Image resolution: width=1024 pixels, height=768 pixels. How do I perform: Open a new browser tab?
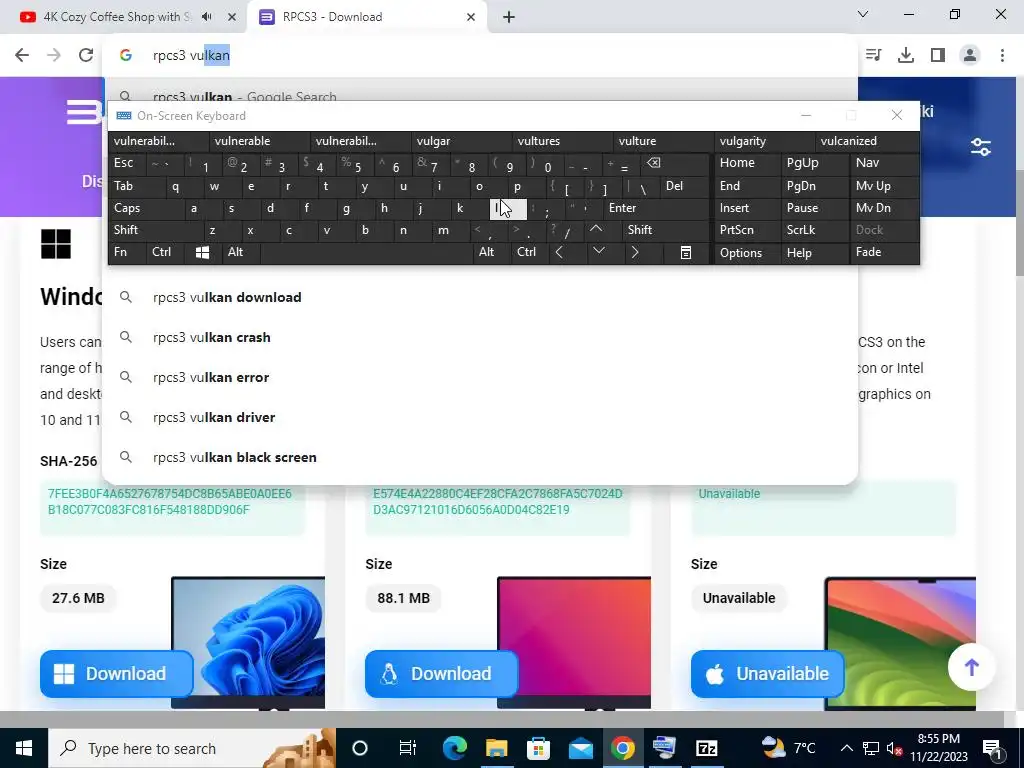[509, 17]
